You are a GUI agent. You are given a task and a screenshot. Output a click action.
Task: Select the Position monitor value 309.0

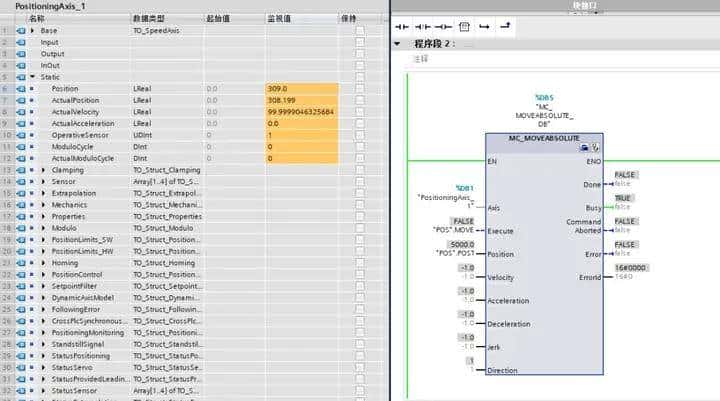coord(302,89)
